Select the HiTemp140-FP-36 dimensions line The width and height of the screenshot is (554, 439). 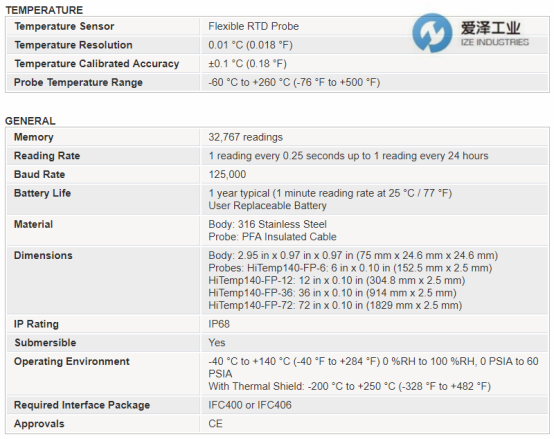point(332,293)
